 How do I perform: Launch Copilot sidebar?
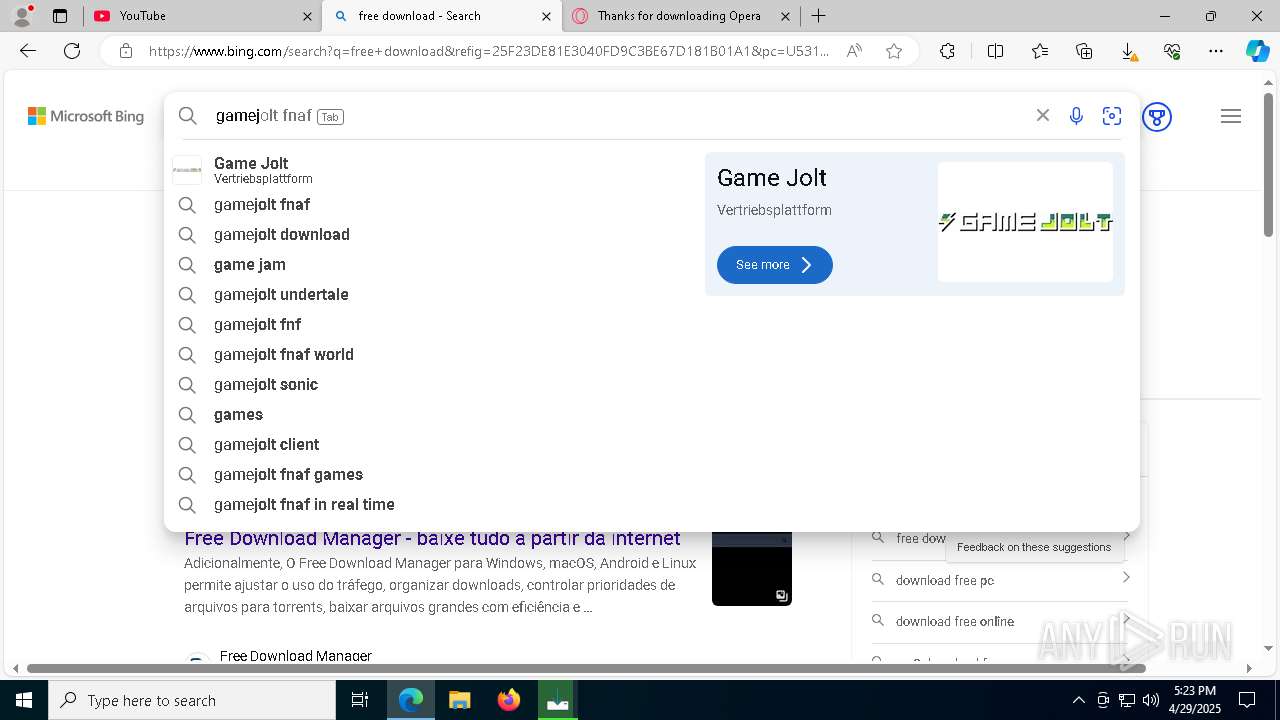tap(1257, 51)
